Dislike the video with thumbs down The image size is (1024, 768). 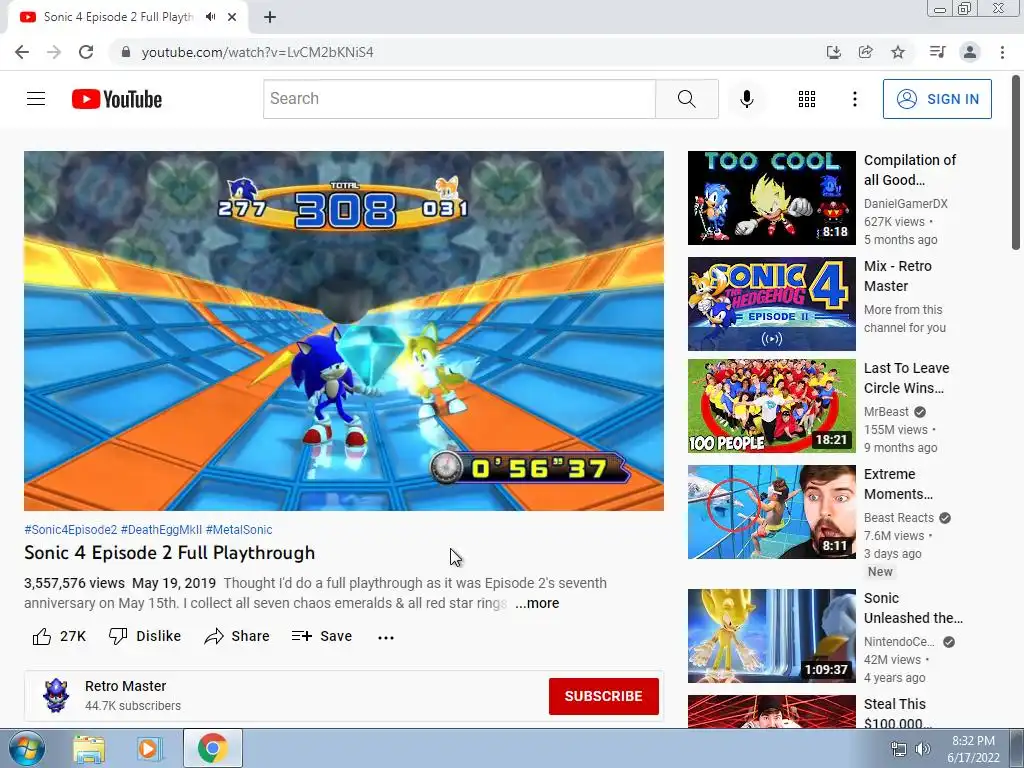click(145, 636)
